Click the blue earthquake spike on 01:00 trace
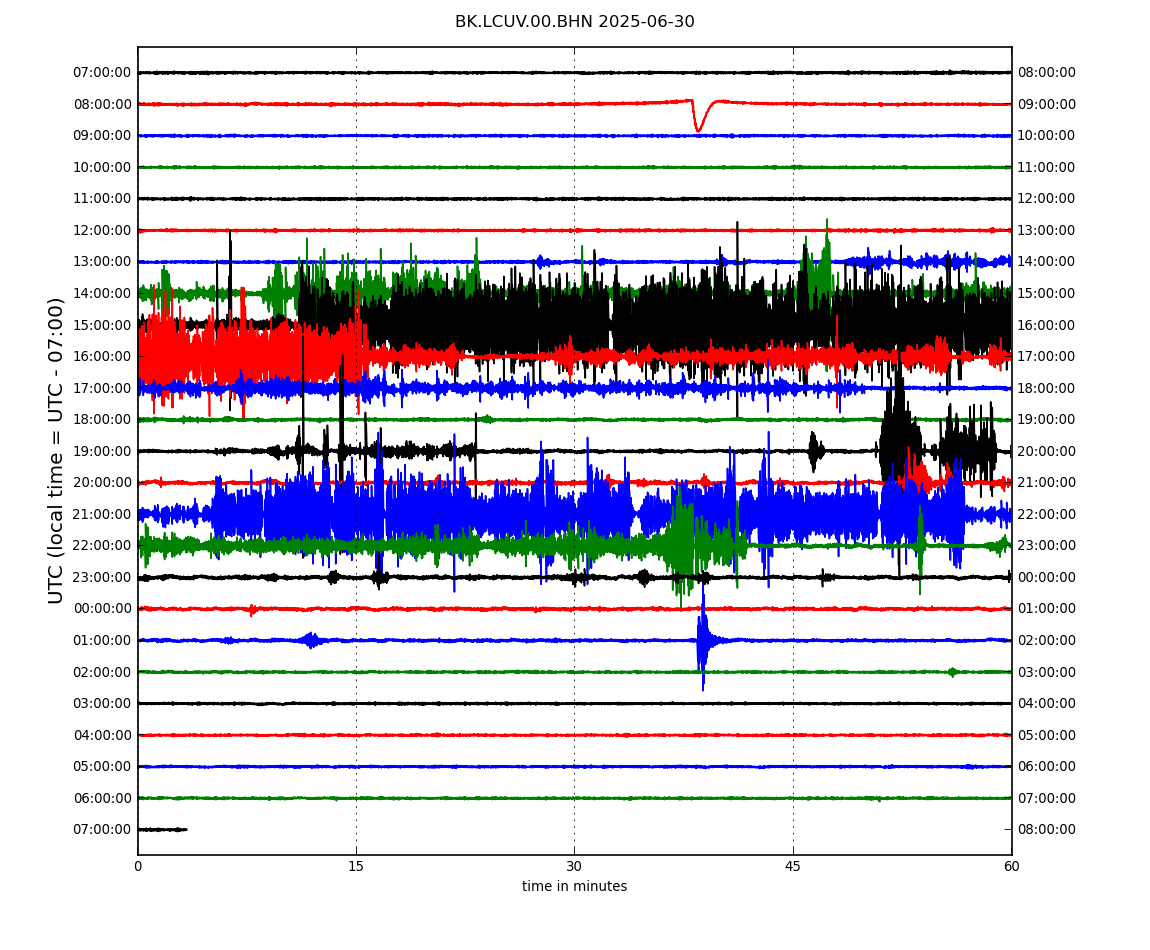Viewport: 1150px width, 950px height. 703,638
